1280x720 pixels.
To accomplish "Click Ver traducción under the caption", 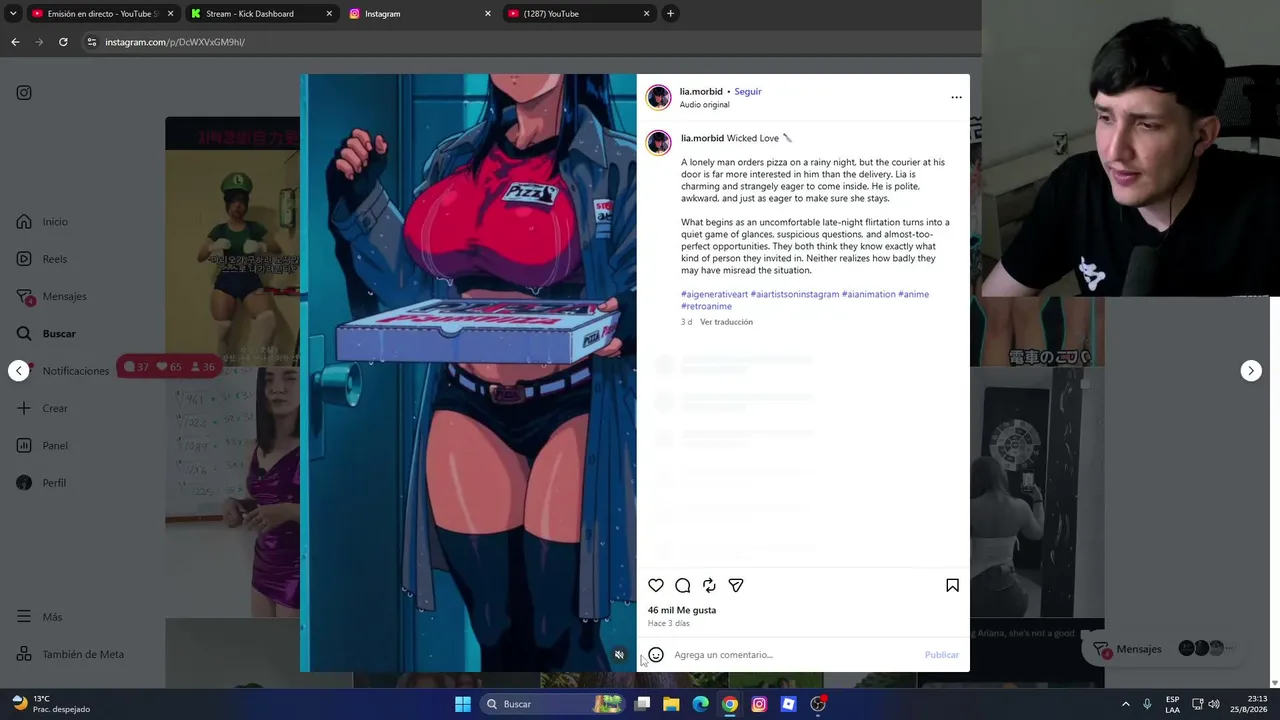I will [726, 322].
